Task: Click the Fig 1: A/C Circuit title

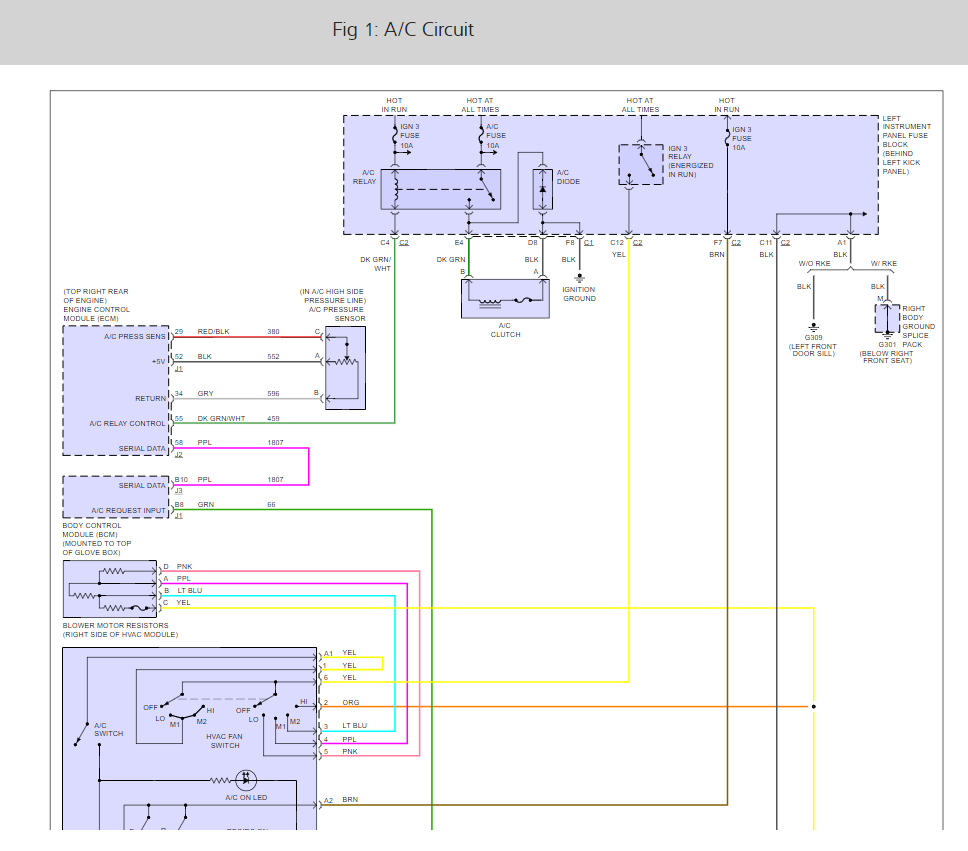Action: tap(403, 30)
